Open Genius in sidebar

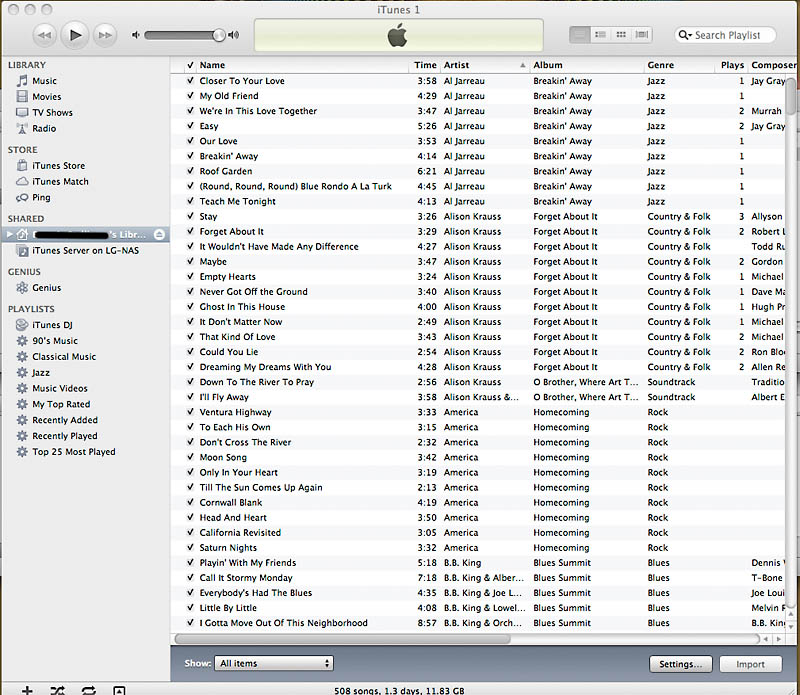[46, 287]
